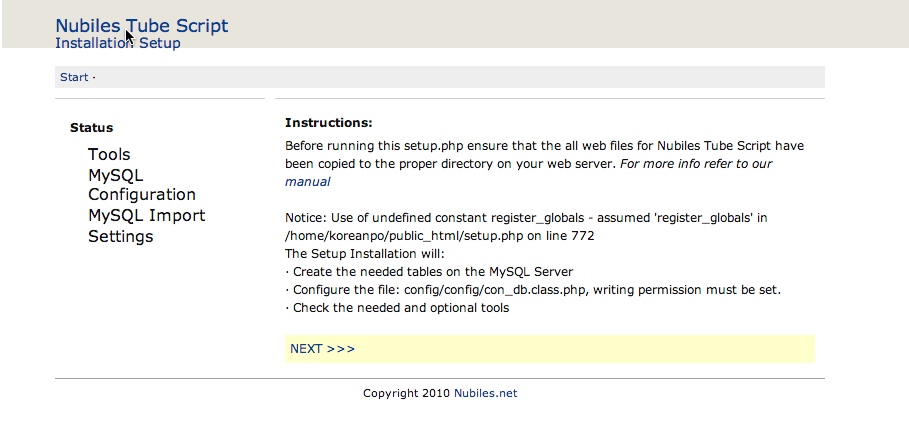Select the Configuration status step

[x=142, y=195]
